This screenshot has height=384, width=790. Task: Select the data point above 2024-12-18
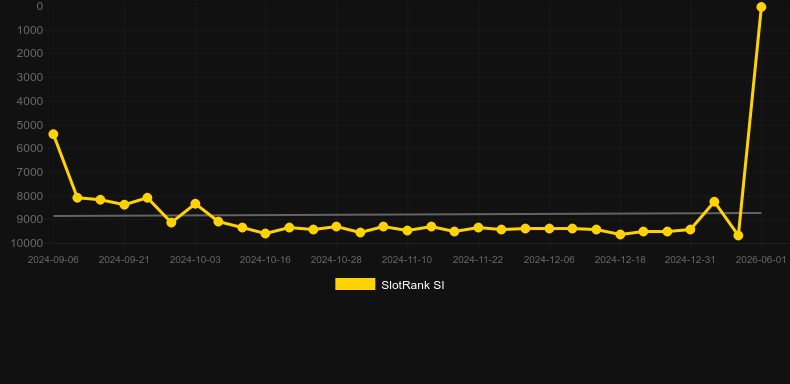(x=620, y=234)
